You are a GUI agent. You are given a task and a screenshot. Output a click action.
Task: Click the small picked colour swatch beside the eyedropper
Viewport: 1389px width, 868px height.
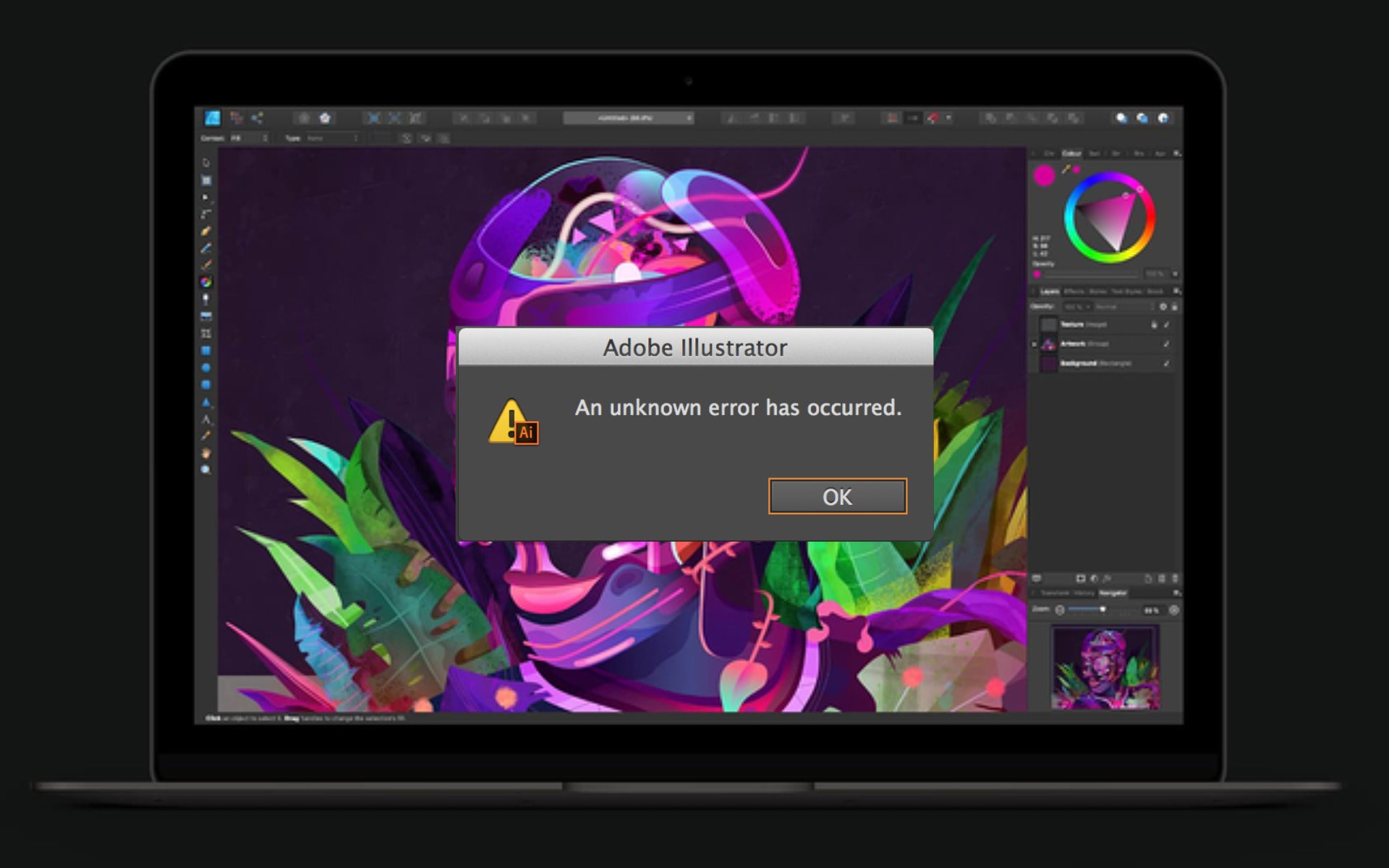click(1076, 169)
